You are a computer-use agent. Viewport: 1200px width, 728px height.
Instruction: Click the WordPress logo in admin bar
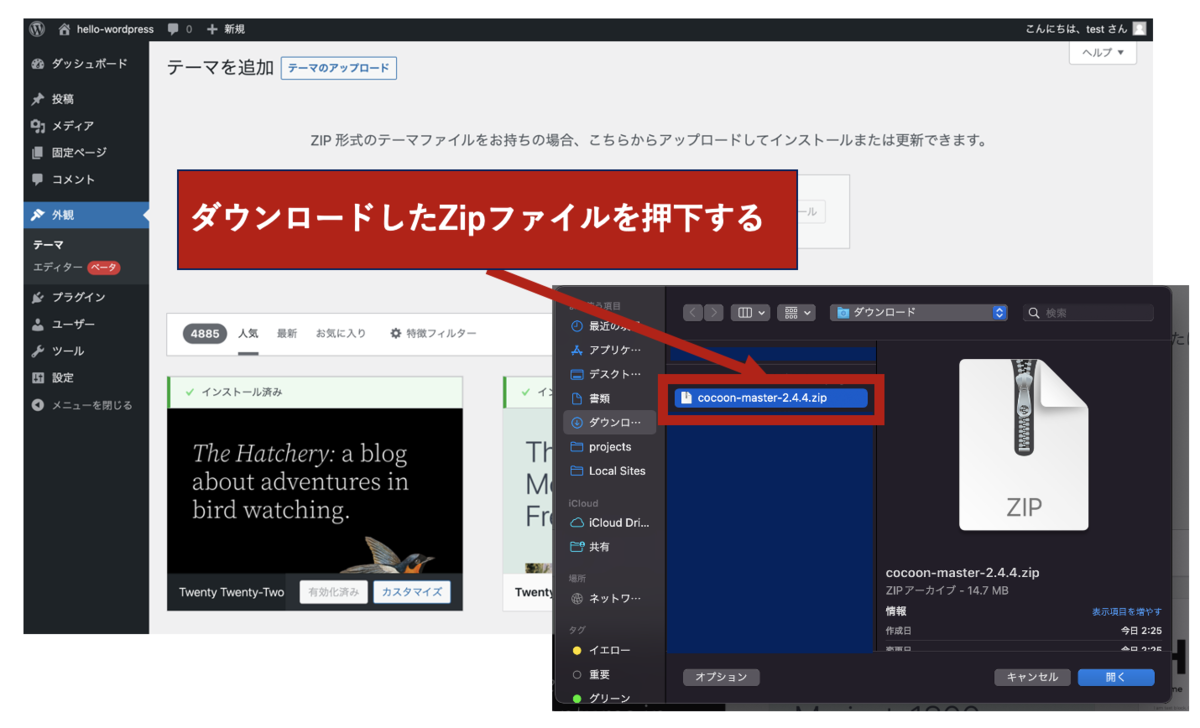pos(37,29)
